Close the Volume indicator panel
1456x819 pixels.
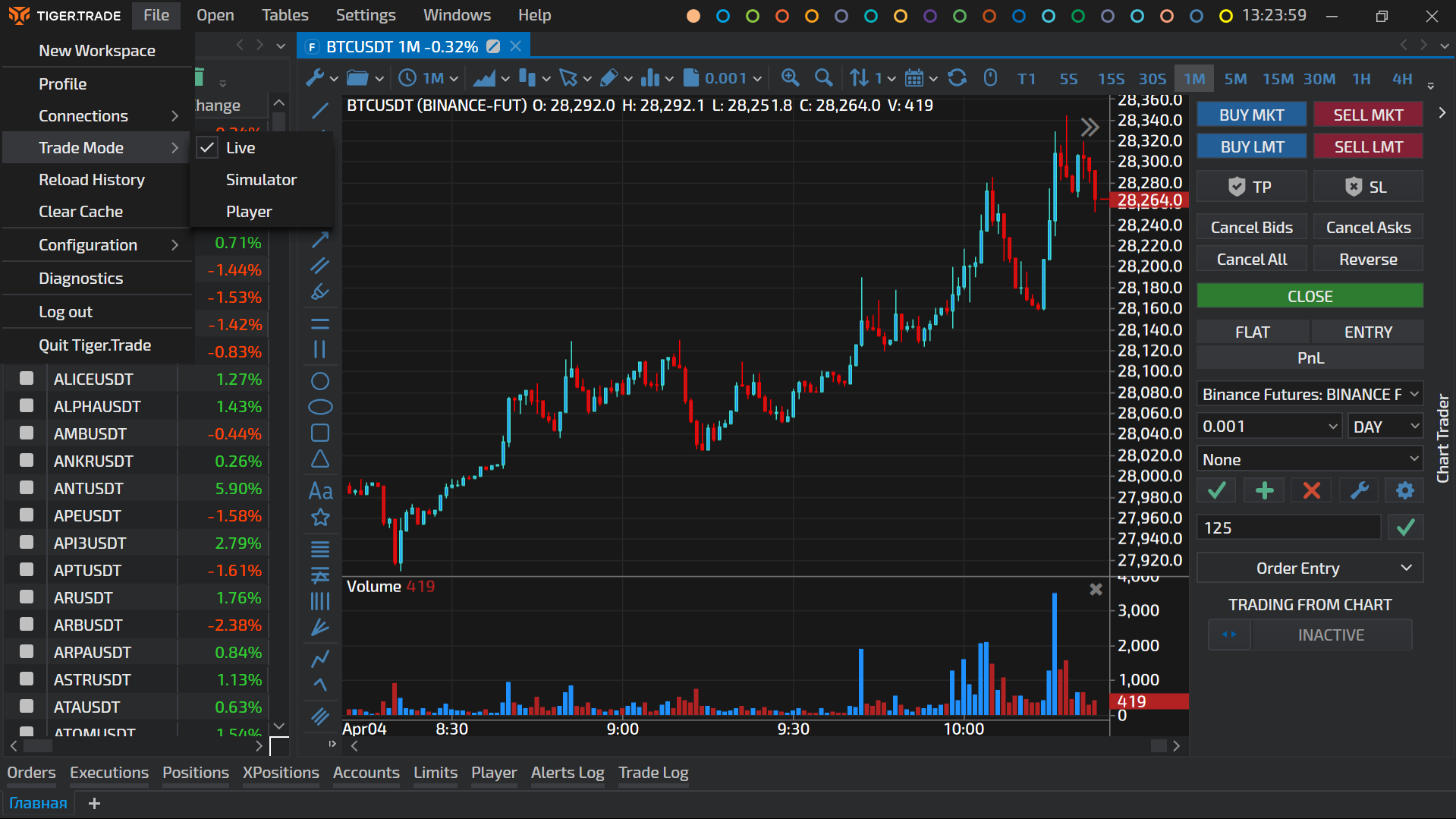click(x=1096, y=589)
